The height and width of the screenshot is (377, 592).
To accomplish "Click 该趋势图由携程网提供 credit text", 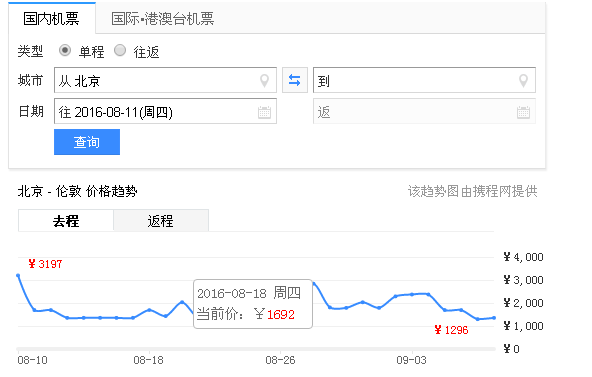I will [472, 191].
